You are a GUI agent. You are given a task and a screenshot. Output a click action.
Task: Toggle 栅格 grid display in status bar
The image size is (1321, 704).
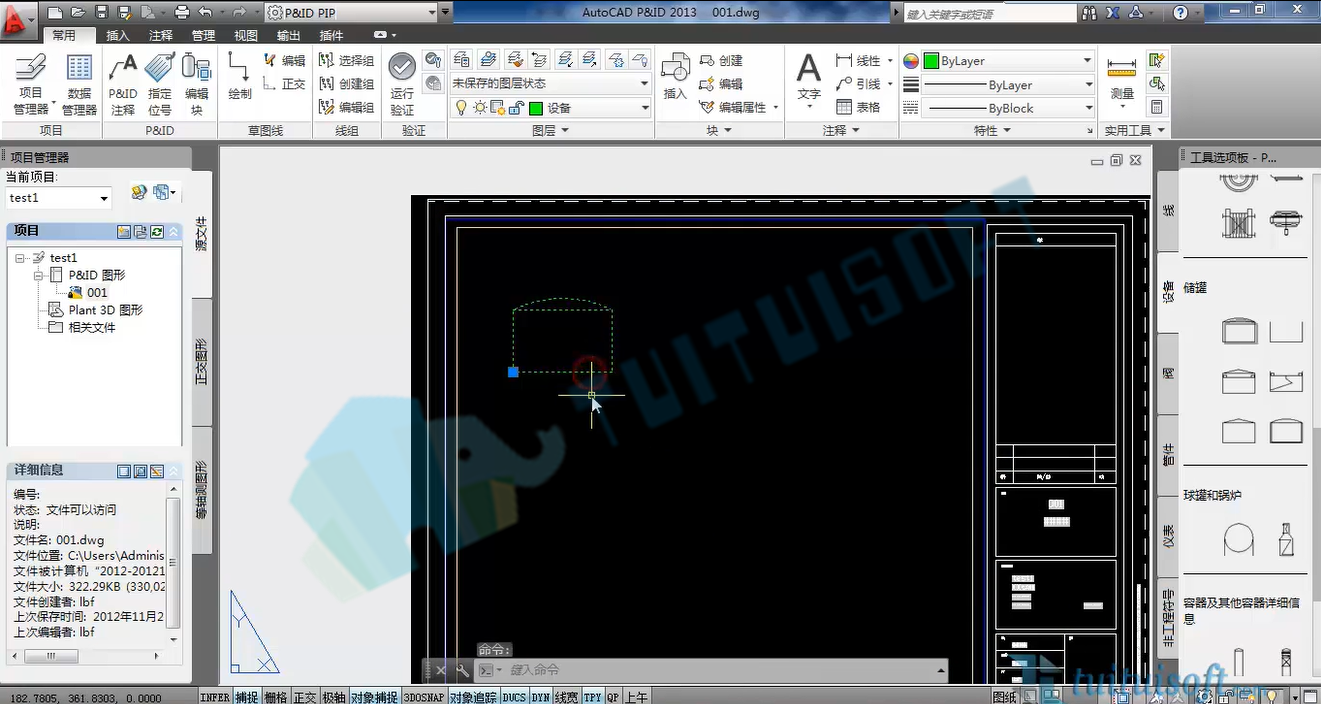(275, 697)
